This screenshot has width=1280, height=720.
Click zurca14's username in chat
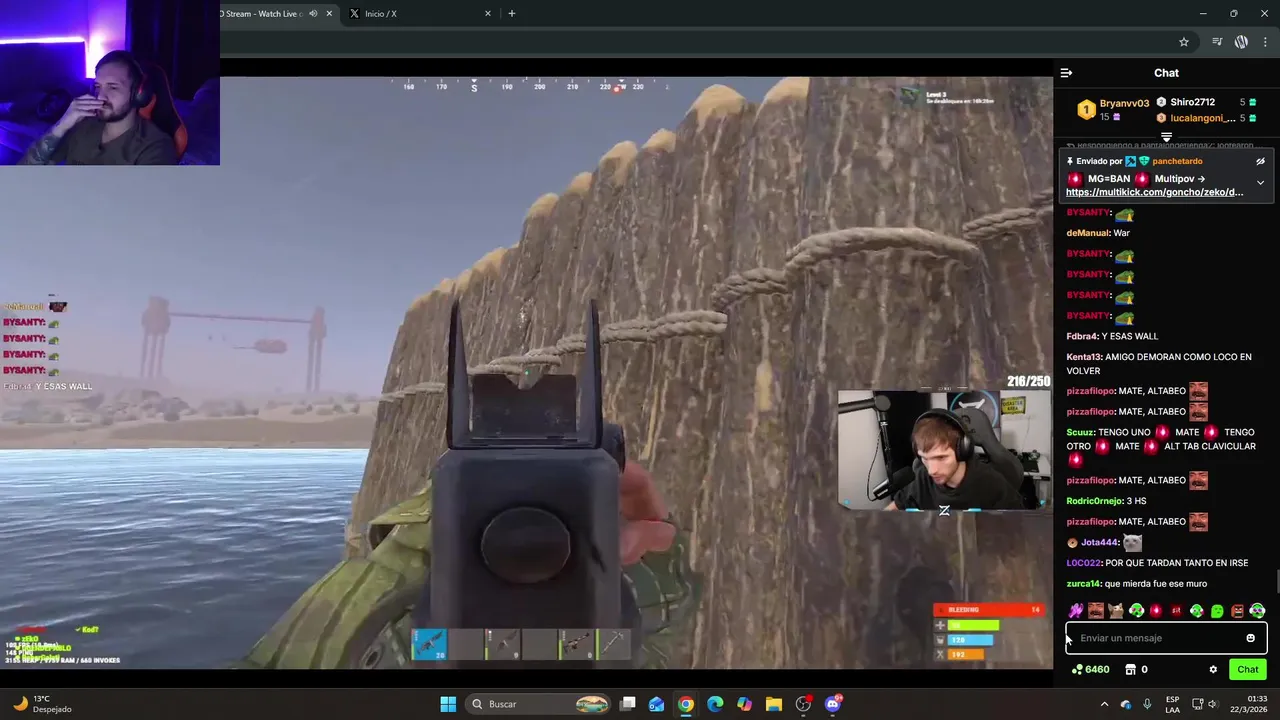tap(1083, 584)
